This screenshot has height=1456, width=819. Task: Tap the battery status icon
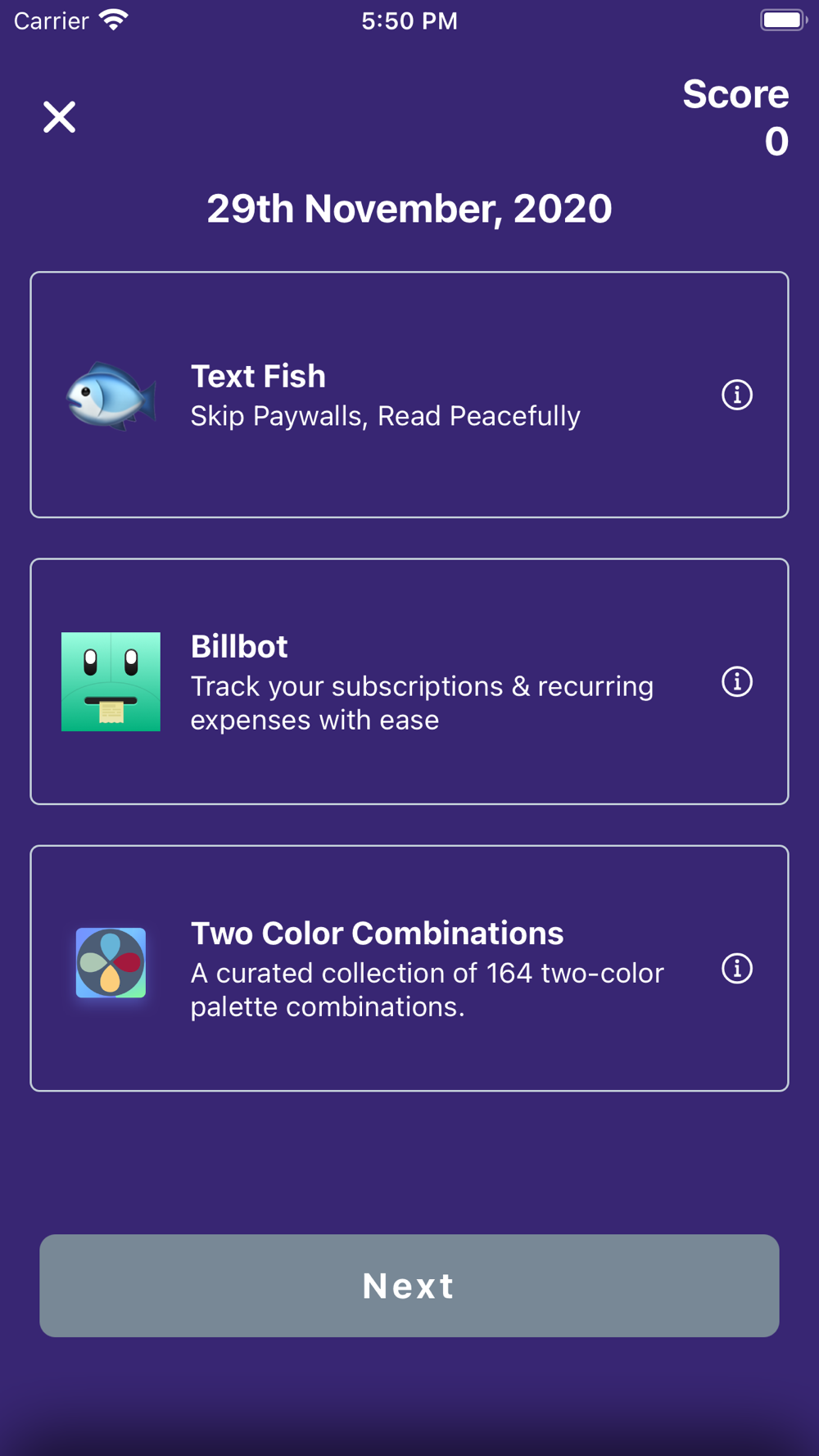pyautogui.click(x=782, y=20)
